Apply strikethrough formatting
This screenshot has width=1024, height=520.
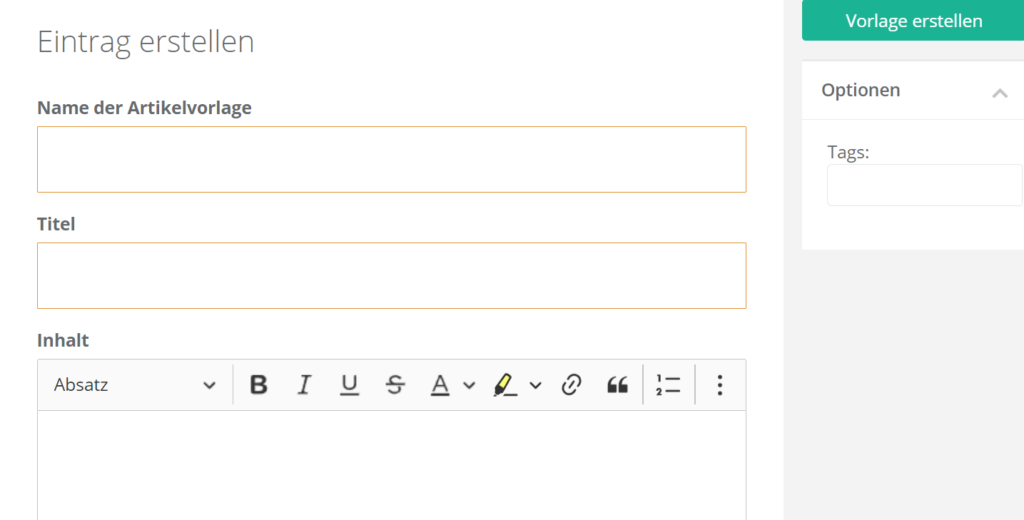[x=395, y=385]
